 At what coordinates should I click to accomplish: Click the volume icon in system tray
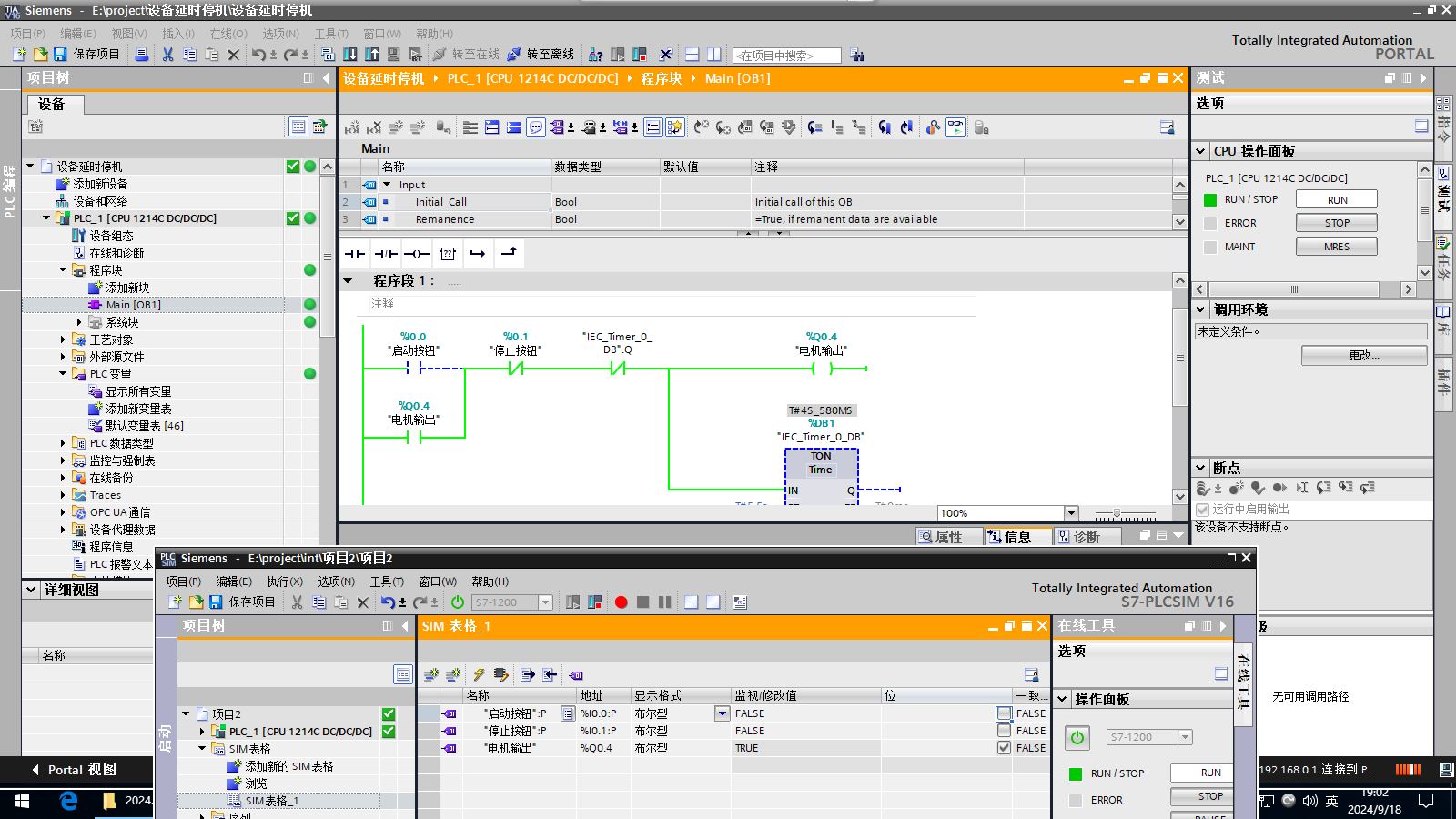(x=1310, y=801)
